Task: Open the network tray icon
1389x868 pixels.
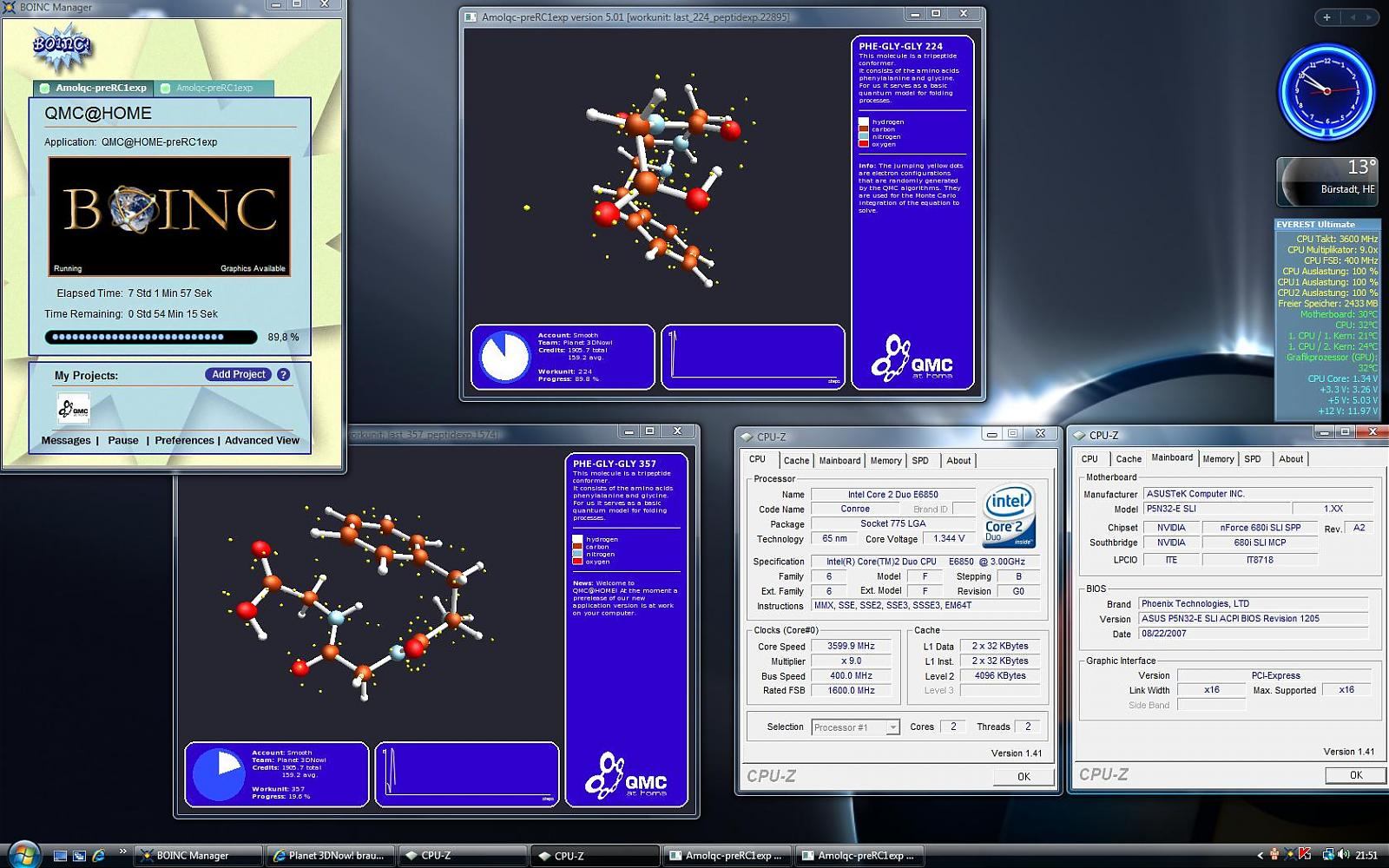Action: pos(1328,855)
